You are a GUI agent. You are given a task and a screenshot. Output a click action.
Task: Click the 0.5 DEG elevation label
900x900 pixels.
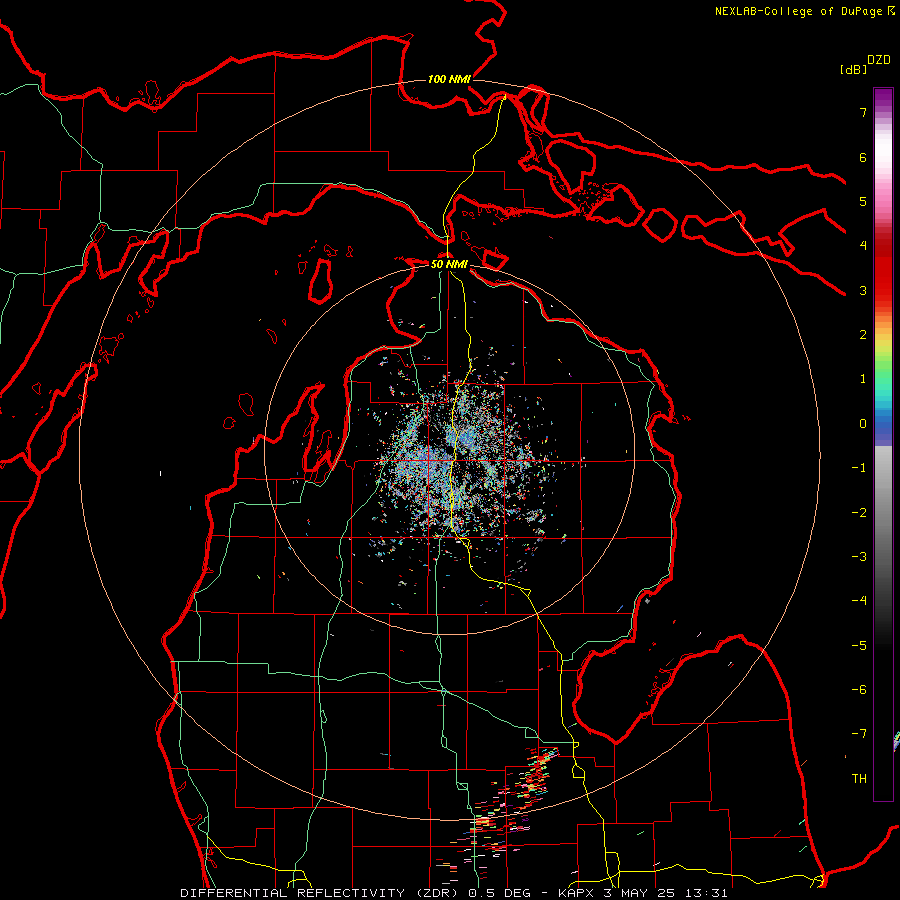tap(499, 893)
